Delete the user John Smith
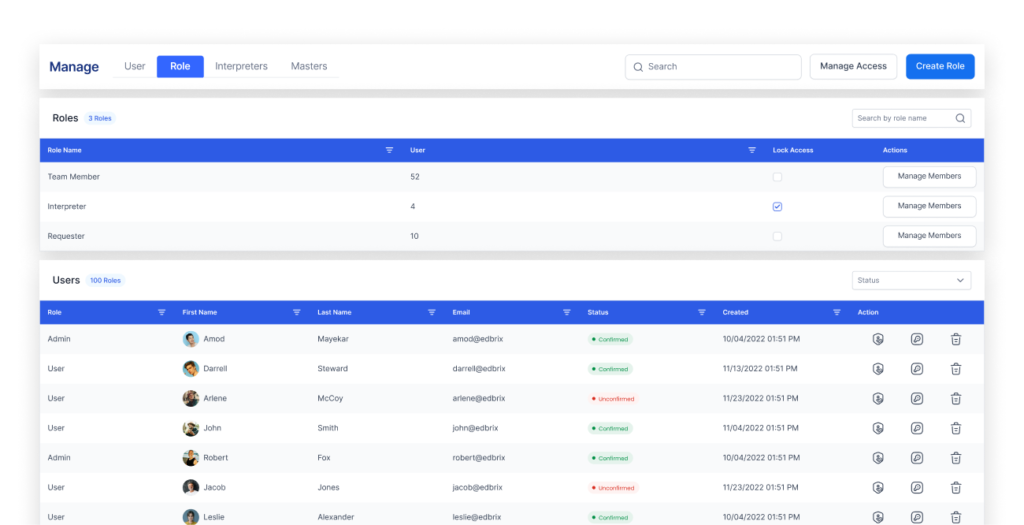Viewport: 1024px width, 525px height. coord(955,428)
